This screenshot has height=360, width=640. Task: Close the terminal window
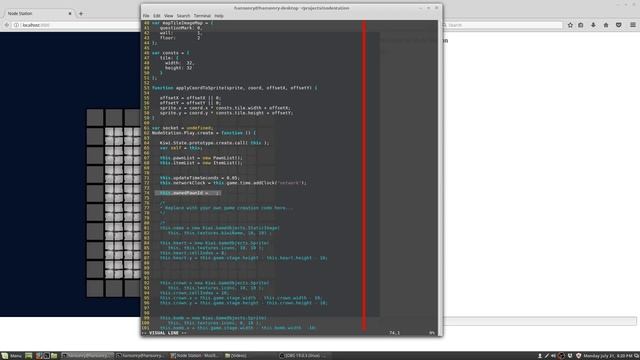[x=436, y=8]
